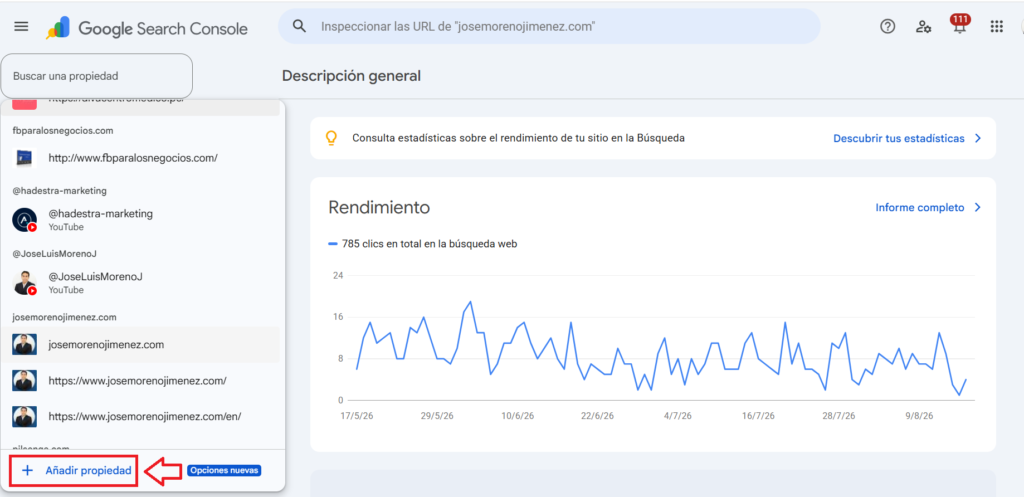Viewport: 1024px width, 497px height.
Task: Open users and permissions settings icon
Action: 923,27
